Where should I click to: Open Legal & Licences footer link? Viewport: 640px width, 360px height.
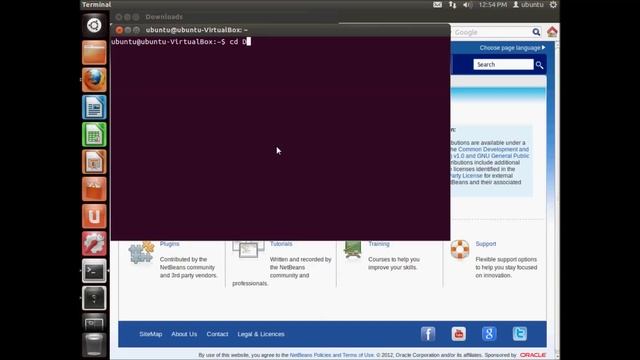click(x=261, y=334)
